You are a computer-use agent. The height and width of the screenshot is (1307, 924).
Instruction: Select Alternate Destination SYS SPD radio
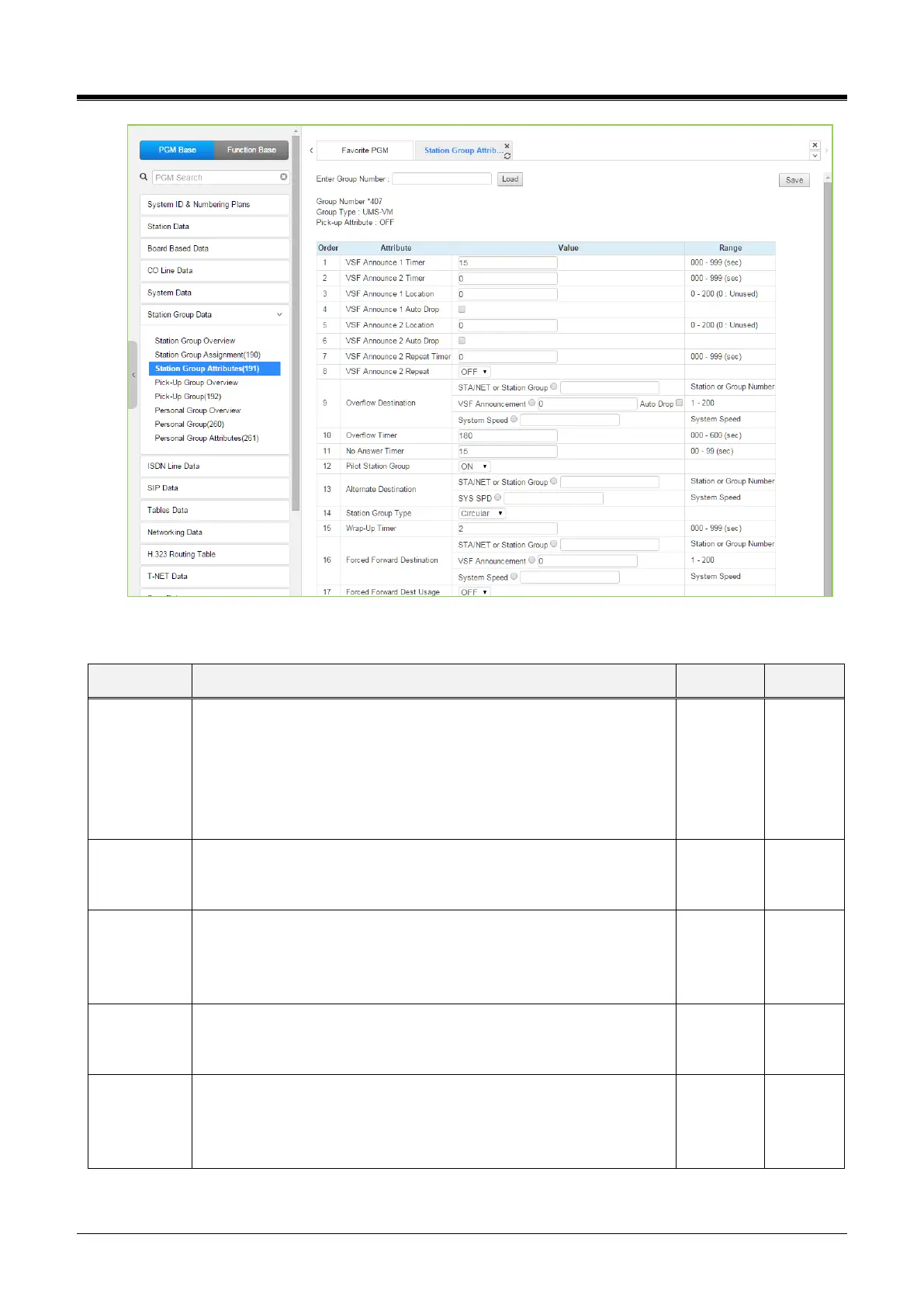point(498,497)
